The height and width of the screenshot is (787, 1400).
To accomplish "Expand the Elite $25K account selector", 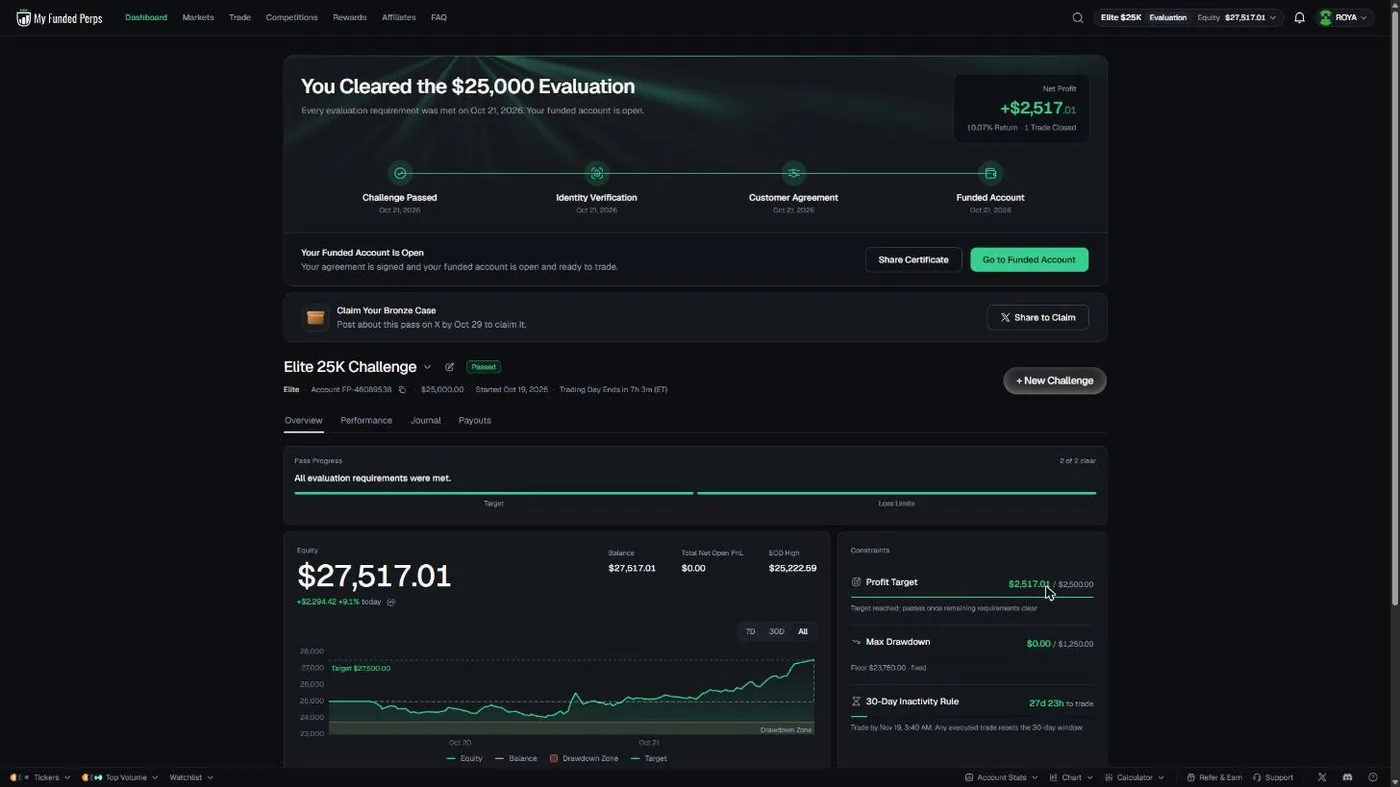I will coord(1188,18).
